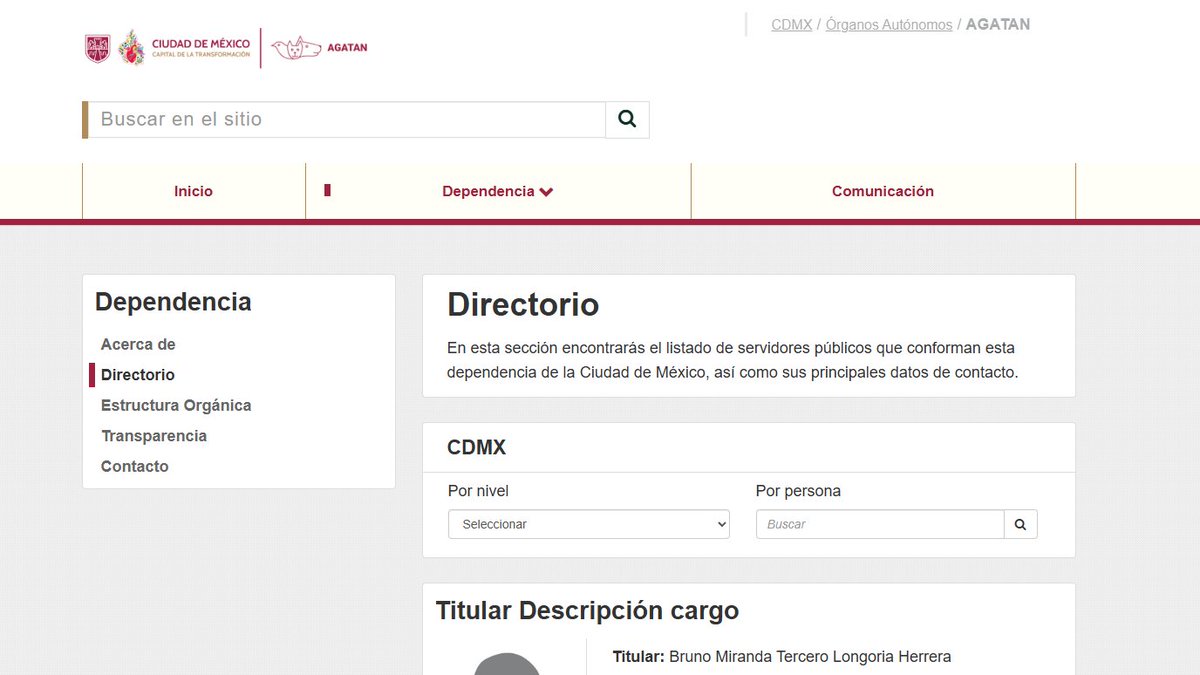
Task: Click the CDMX coat of arms logo
Action: tap(96, 46)
